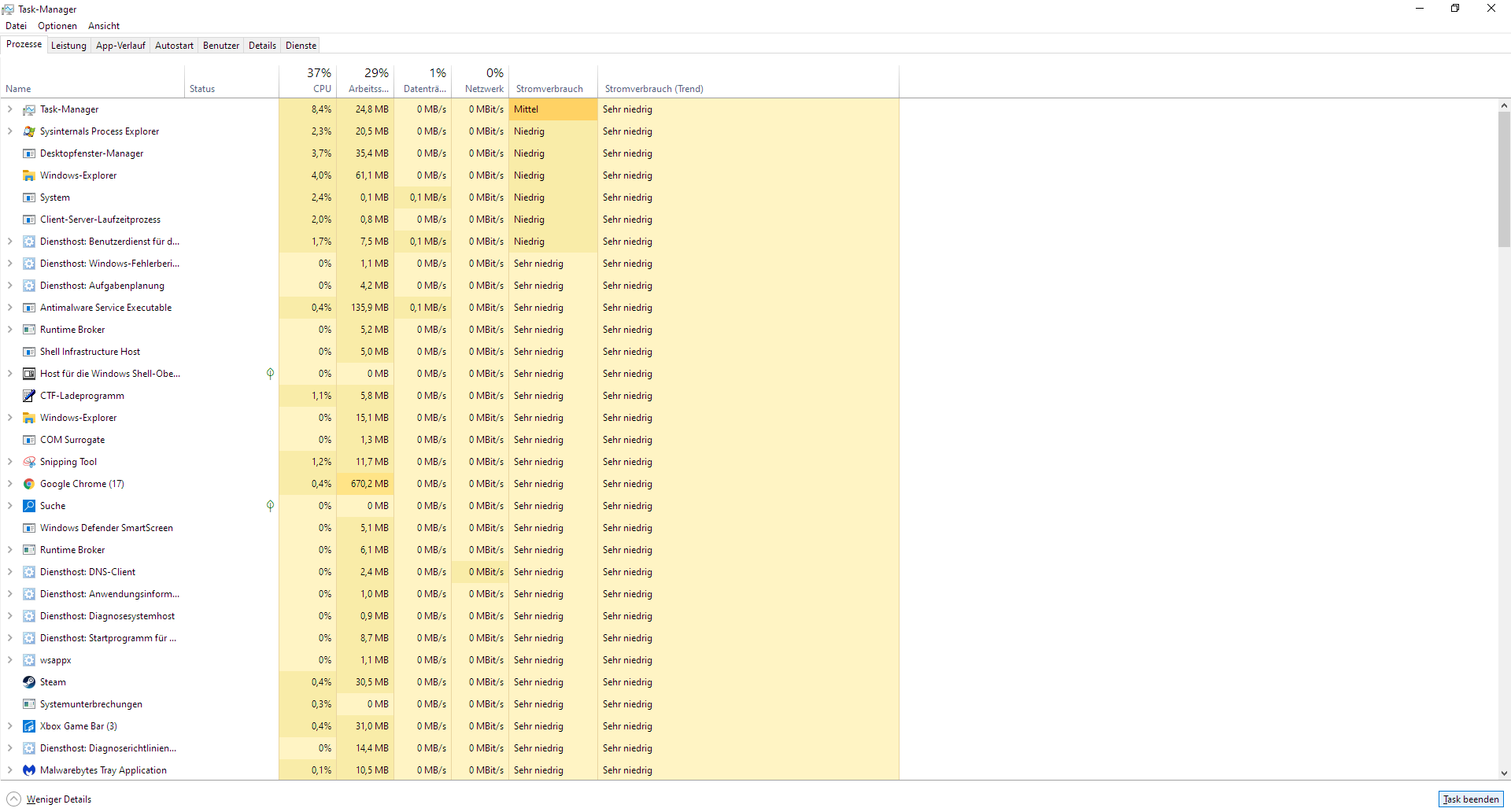Sort by the Name column header

[92, 81]
